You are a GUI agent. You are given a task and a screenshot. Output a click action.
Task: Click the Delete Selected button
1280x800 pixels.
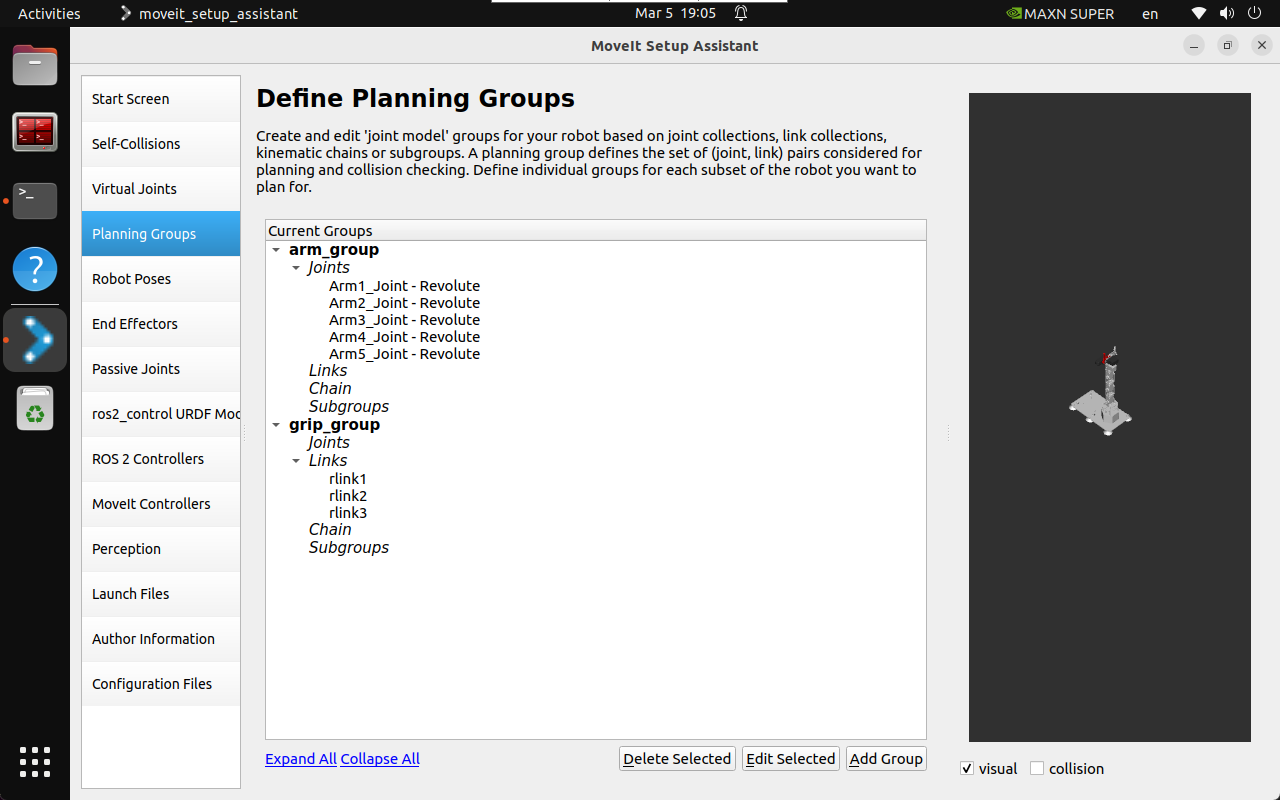(x=677, y=759)
